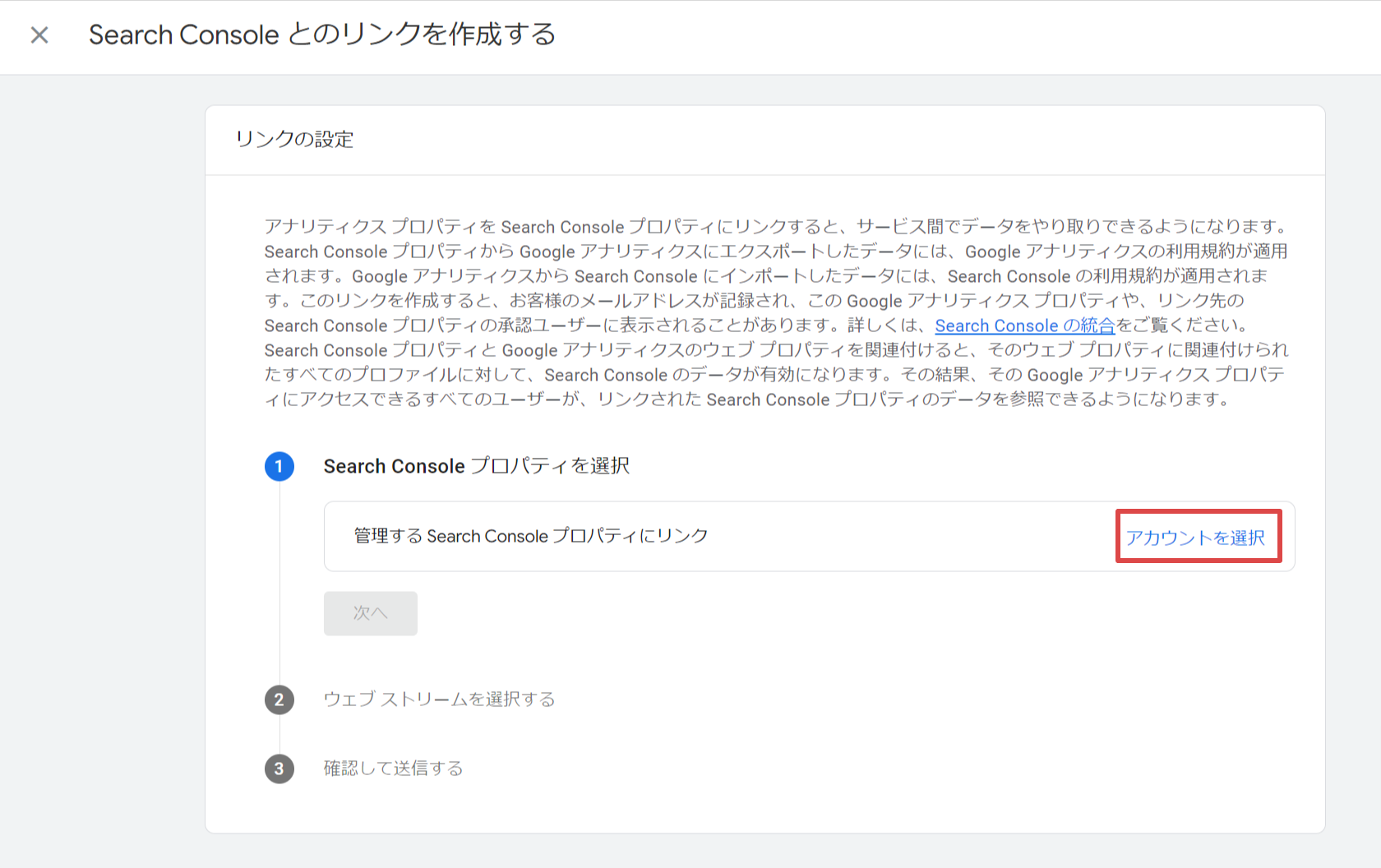Image resolution: width=1381 pixels, height=868 pixels.
Task: Open step 確認して送信する
Action: (393, 769)
